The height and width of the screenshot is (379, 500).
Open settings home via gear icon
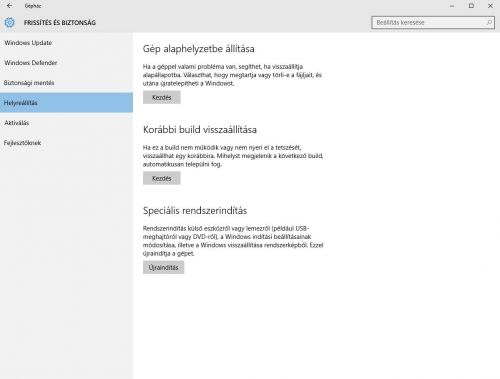tap(9, 22)
